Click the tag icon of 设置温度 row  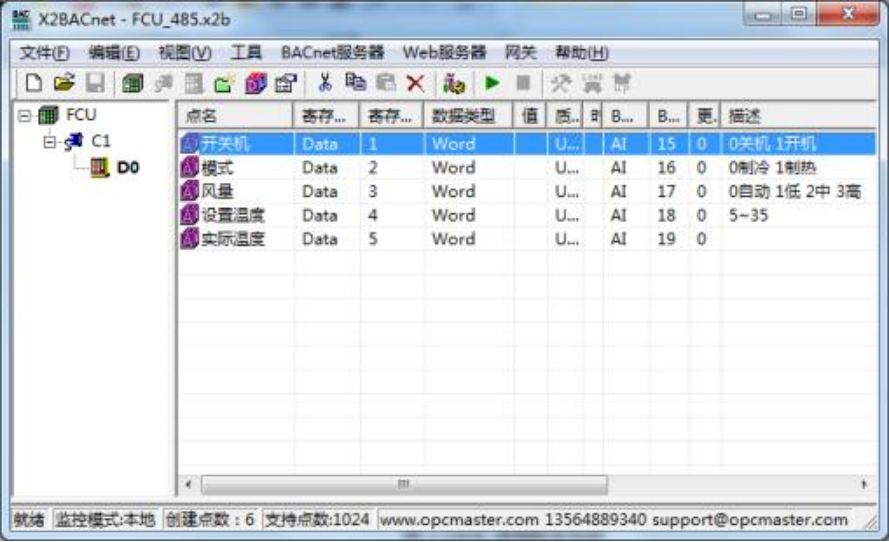189,215
